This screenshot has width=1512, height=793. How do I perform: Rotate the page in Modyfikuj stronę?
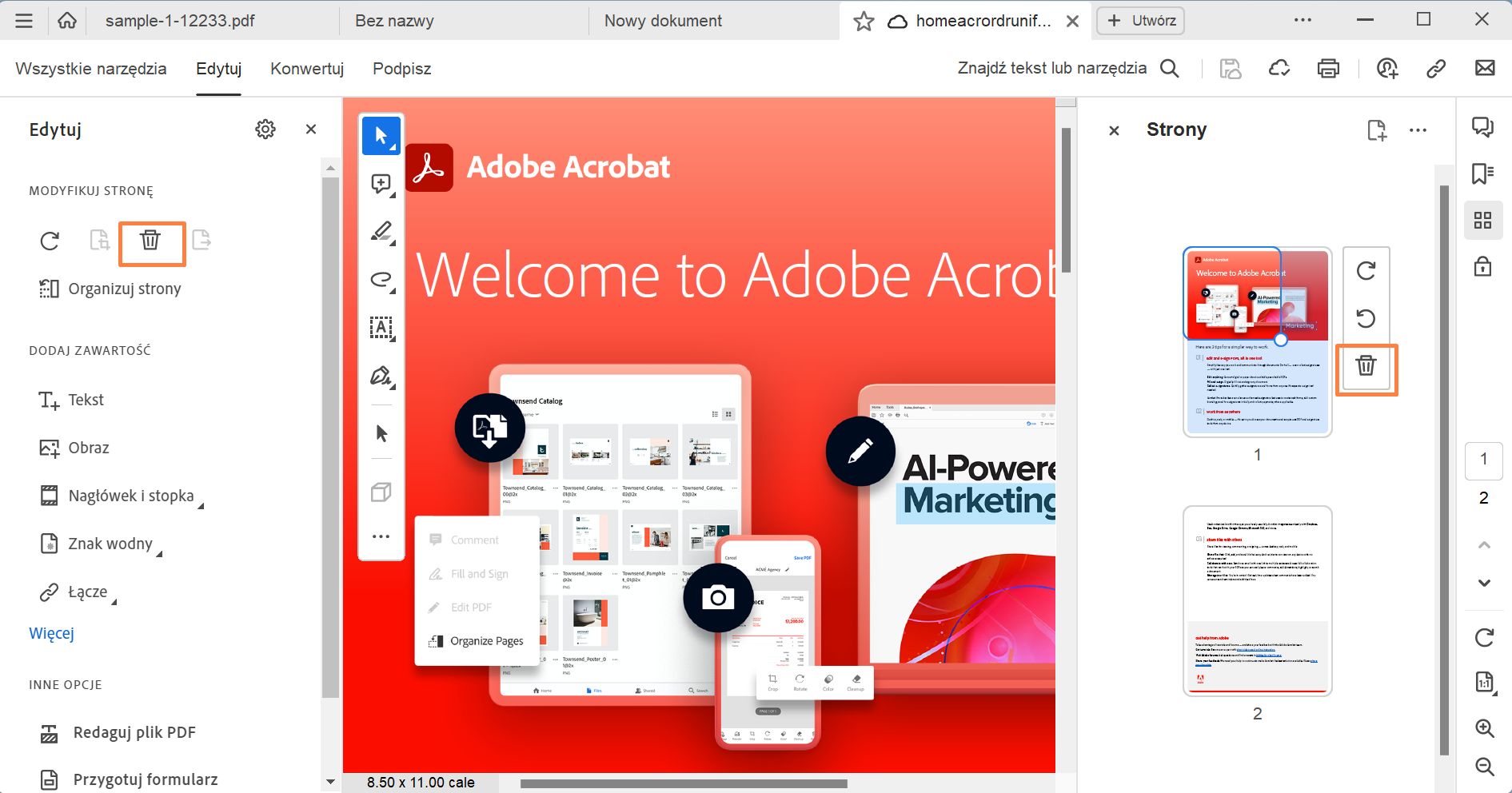(50, 241)
